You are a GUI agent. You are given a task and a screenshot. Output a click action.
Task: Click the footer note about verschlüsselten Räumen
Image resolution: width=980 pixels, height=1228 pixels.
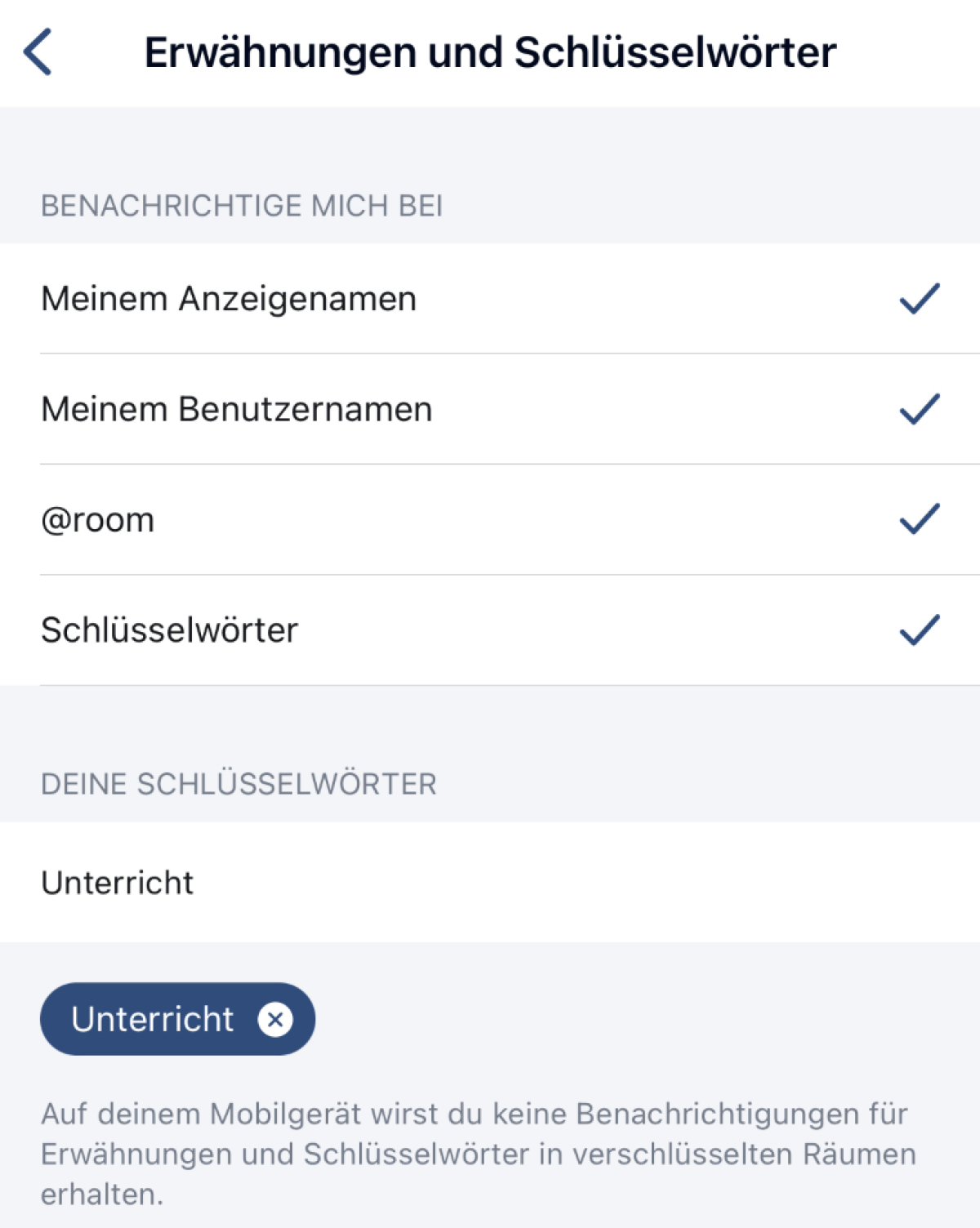coord(478,1154)
